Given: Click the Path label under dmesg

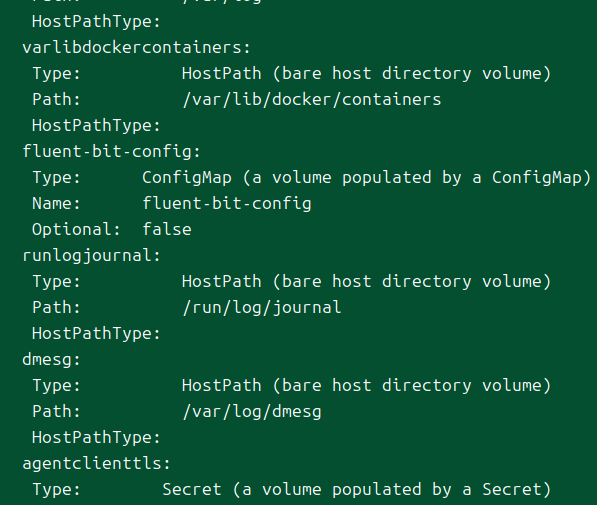Looking at the screenshot, I should (56, 411).
